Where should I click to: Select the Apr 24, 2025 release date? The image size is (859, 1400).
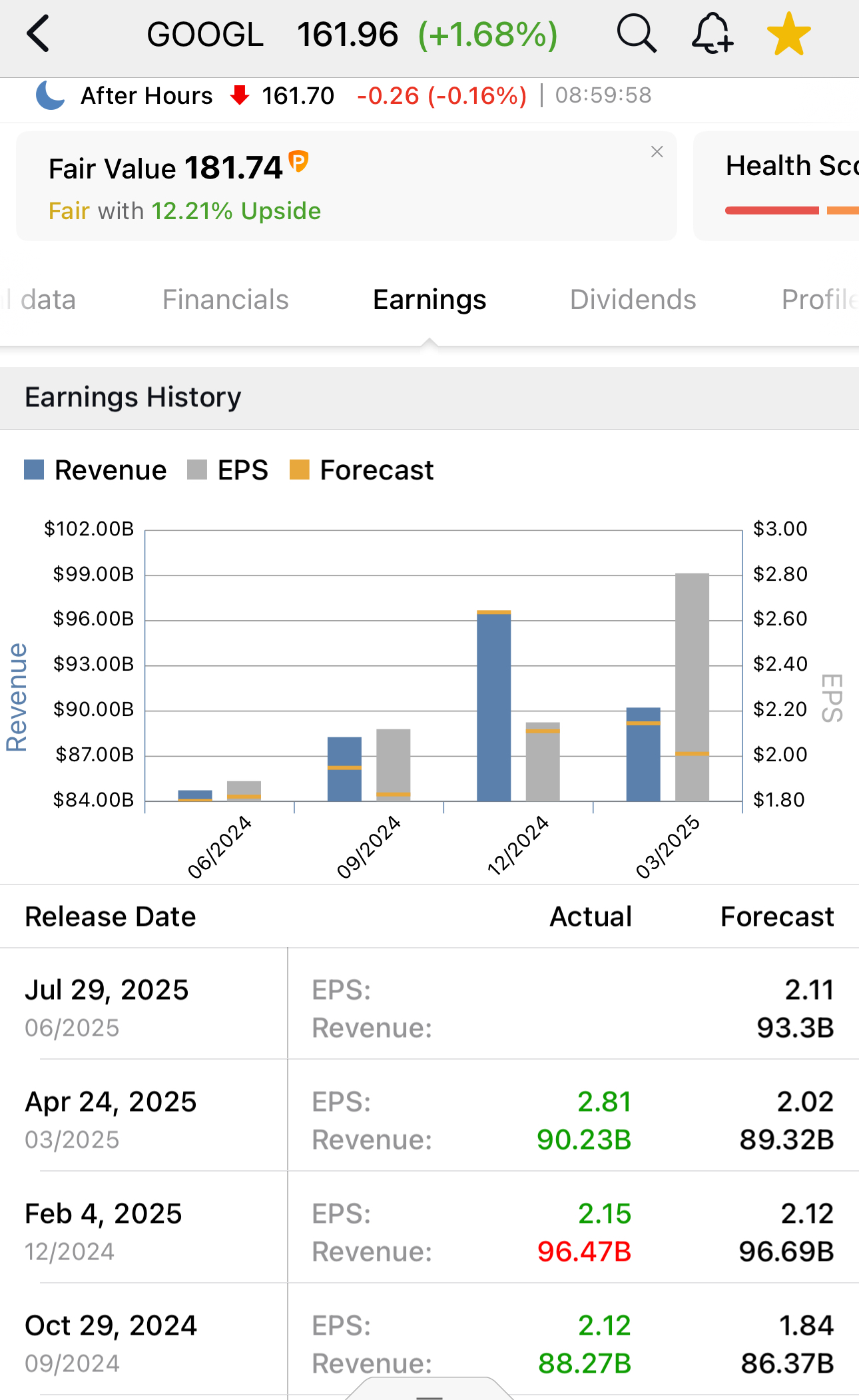point(111,1102)
